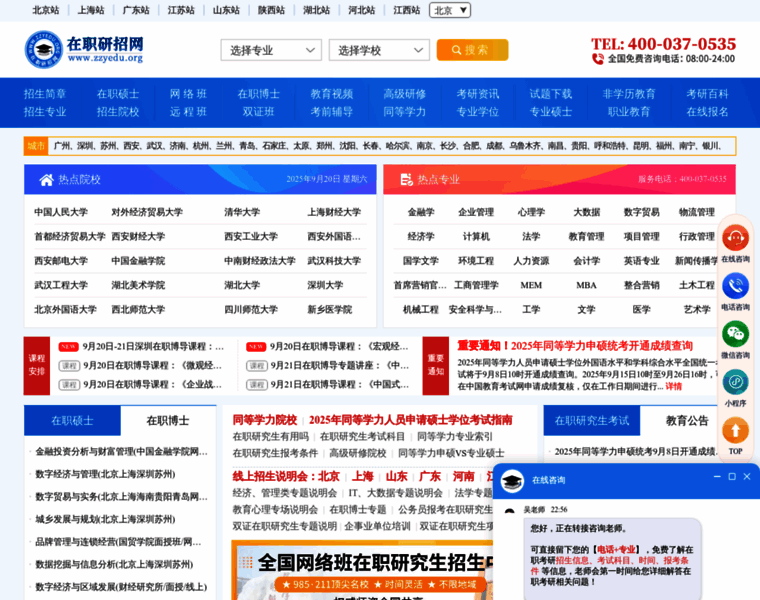
Task: Open the 选择学校 dropdown
Action: (x=379, y=50)
